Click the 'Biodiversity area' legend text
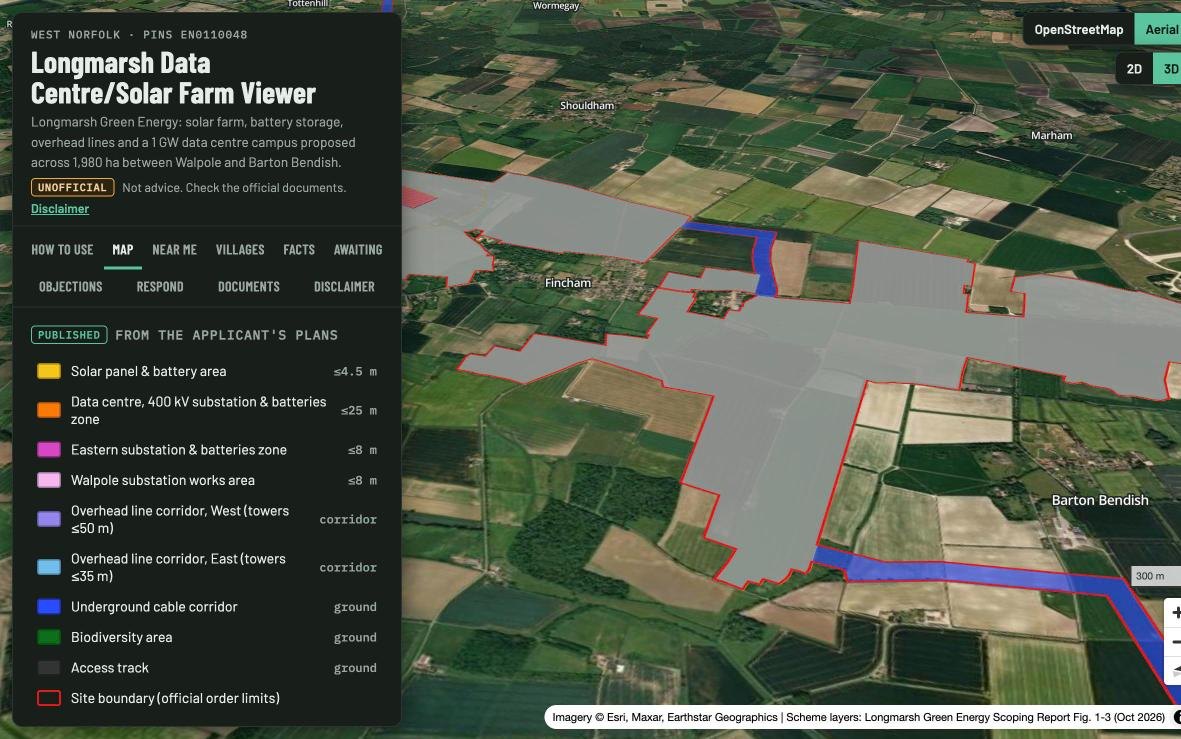Viewport: 1181px width, 739px height. (x=121, y=637)
